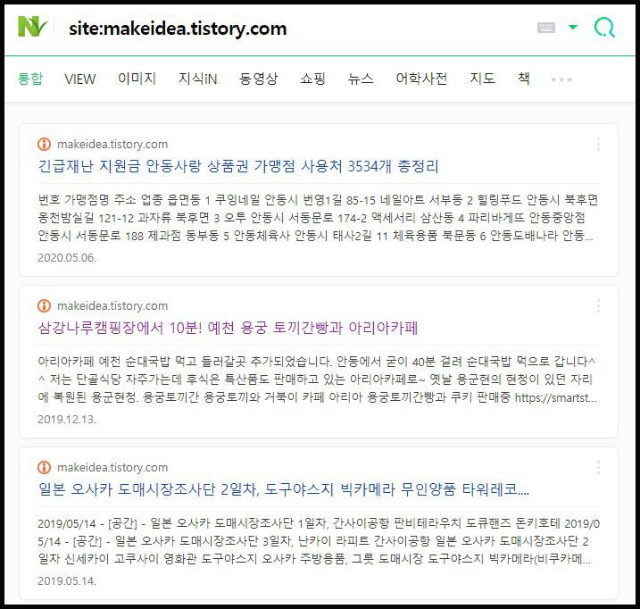Select the 지식iN tab
640x609 pixels.
(198, 78)
